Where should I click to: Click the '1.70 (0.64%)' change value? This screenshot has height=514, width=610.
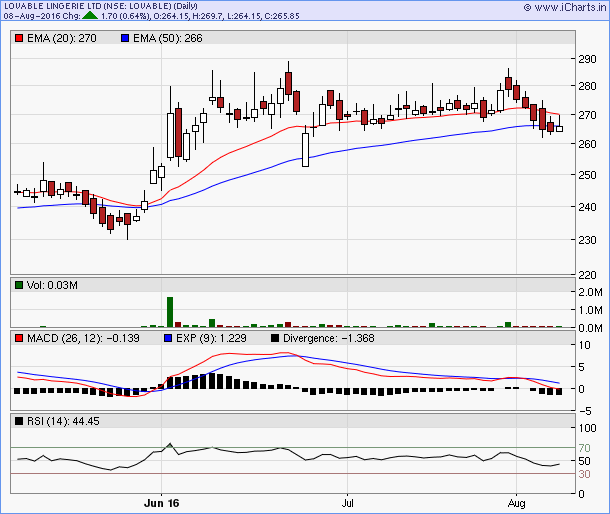click(x=125, y=16)
